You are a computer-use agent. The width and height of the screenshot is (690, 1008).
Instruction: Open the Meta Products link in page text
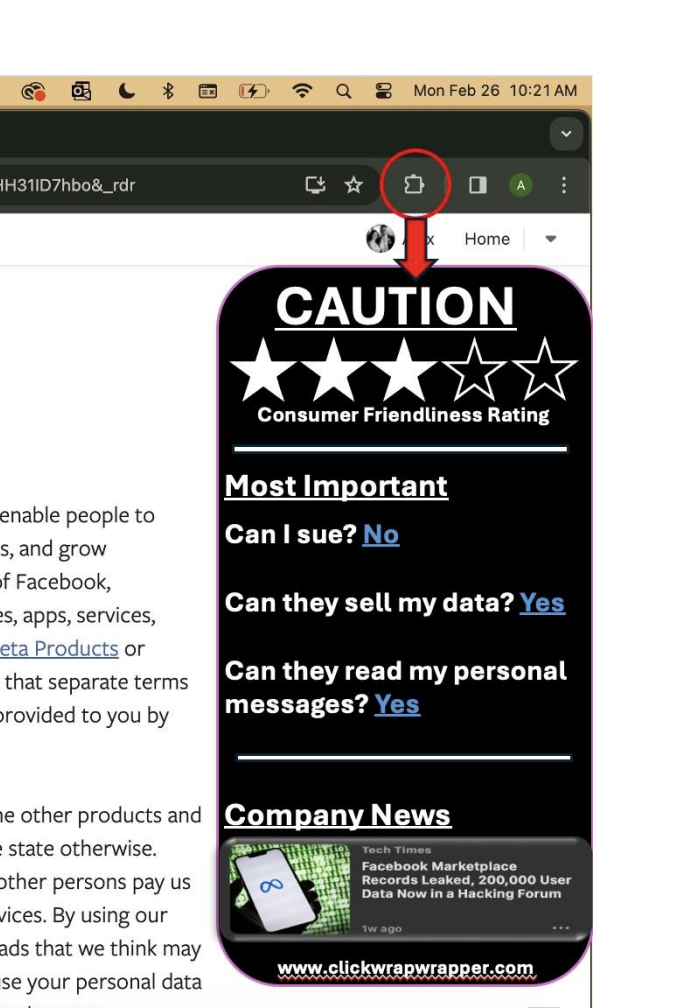59,649
